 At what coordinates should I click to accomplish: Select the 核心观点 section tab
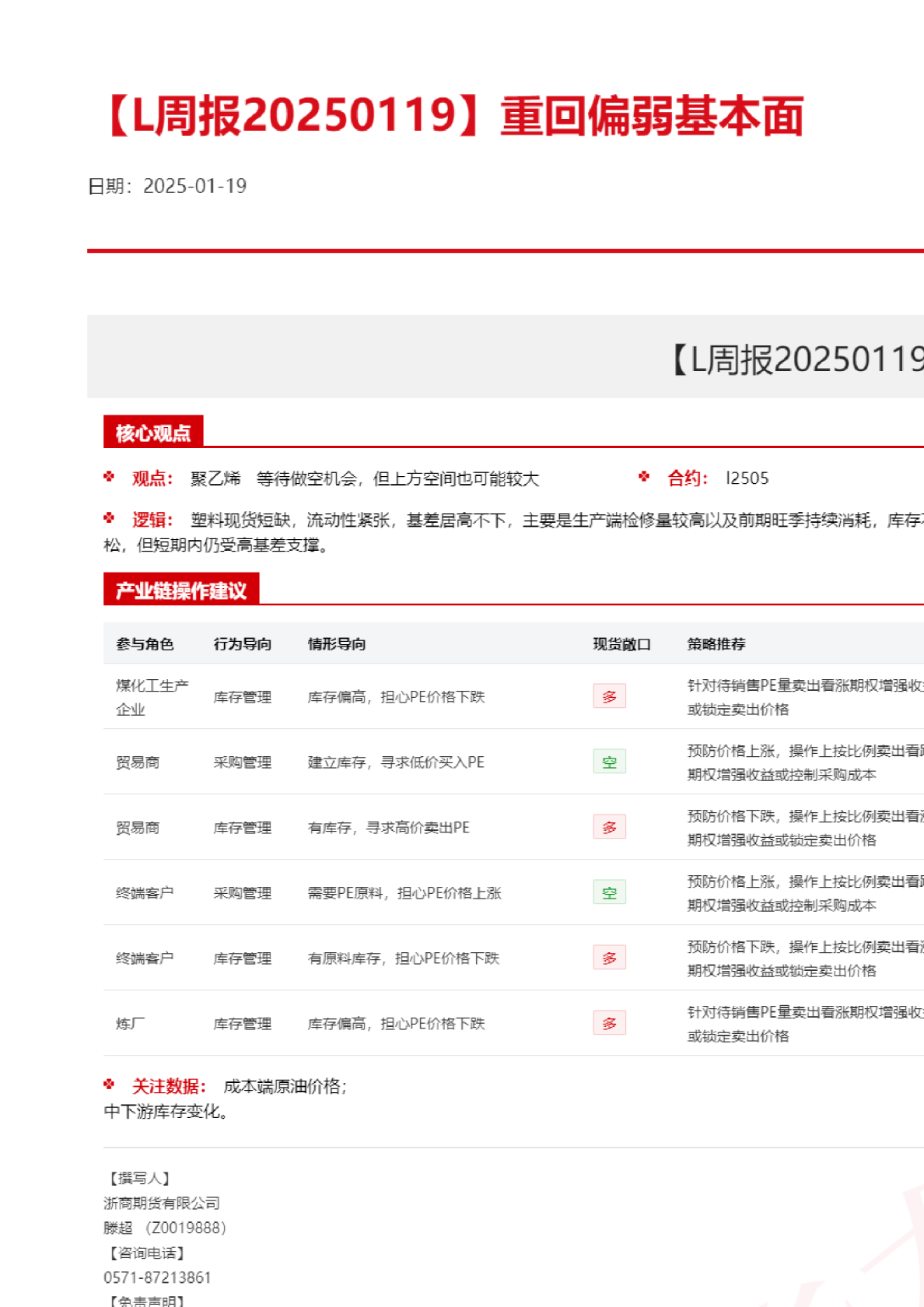click(153, 433)
